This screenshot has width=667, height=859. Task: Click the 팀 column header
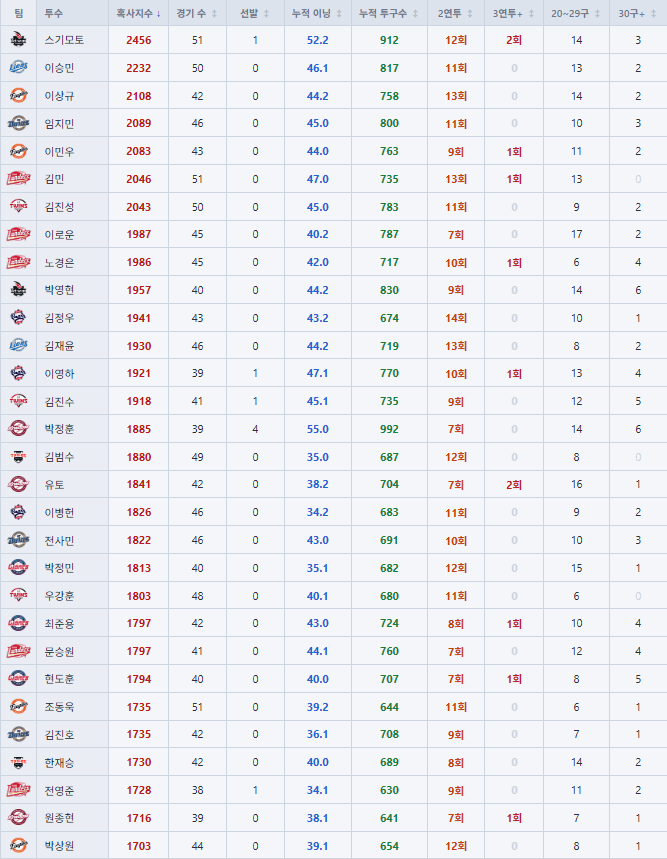[x=18, y=13]
